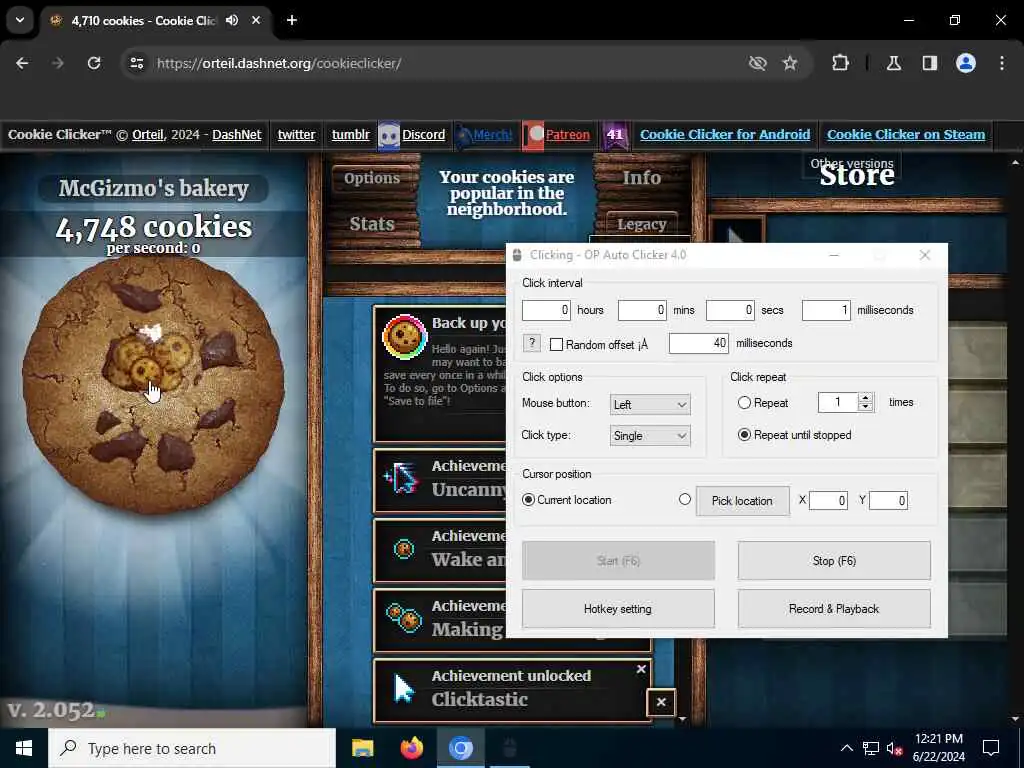Enable the Random offset checkbox

(556, 345)
